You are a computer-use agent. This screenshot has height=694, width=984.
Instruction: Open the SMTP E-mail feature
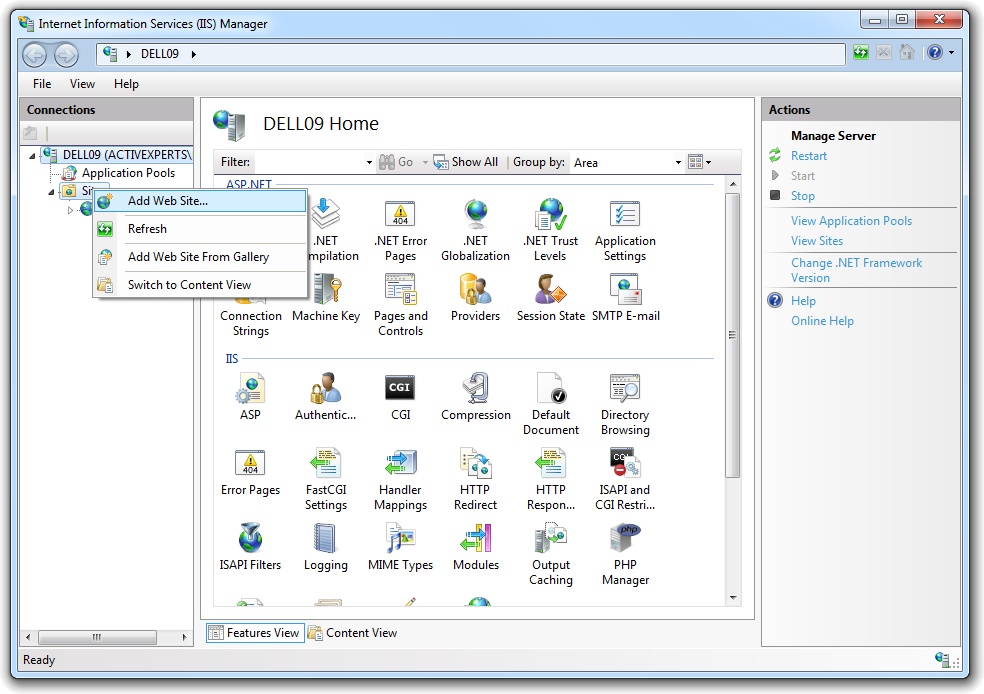point(625,299)
